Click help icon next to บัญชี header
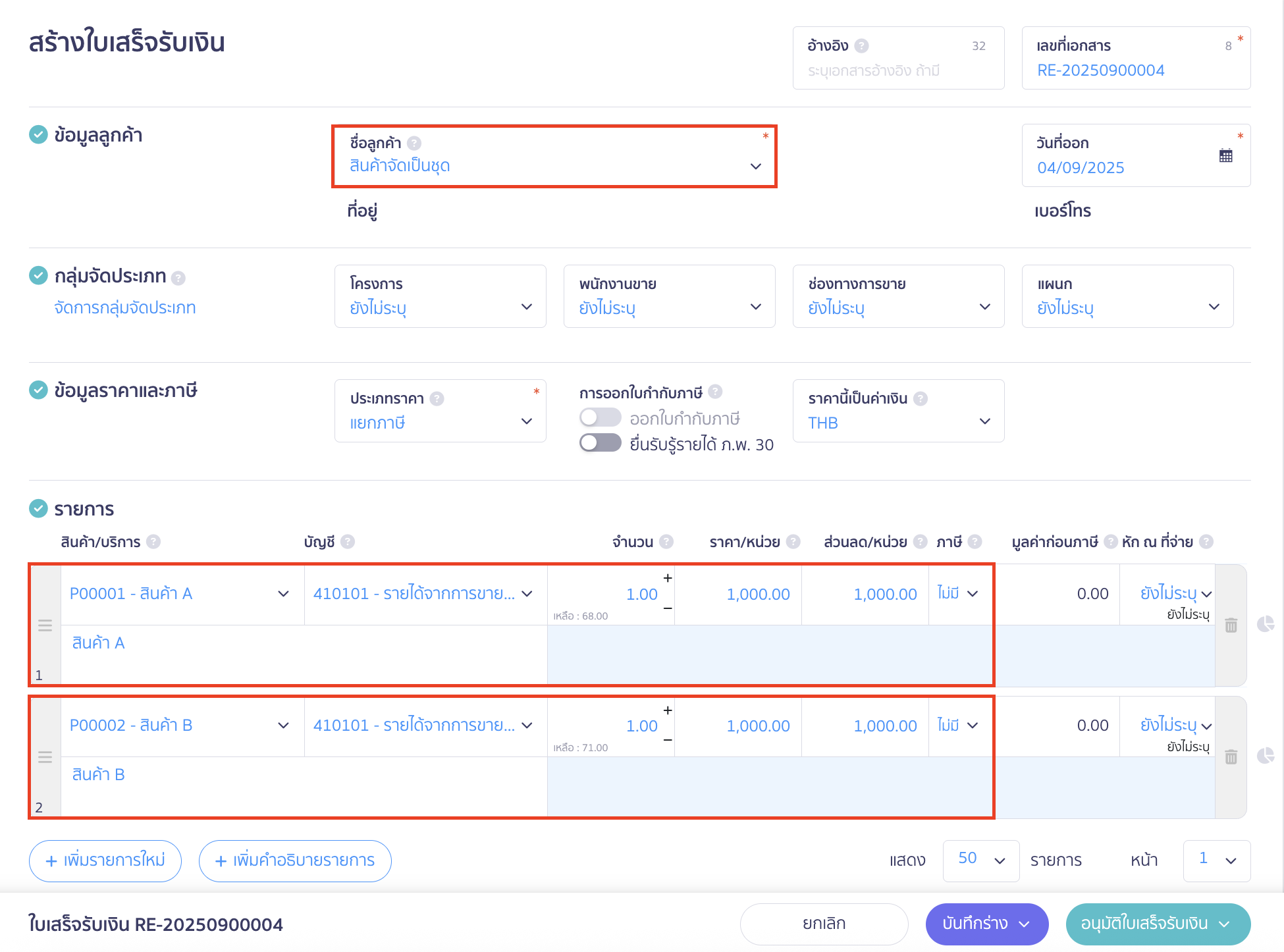 [x=348, y=541]
